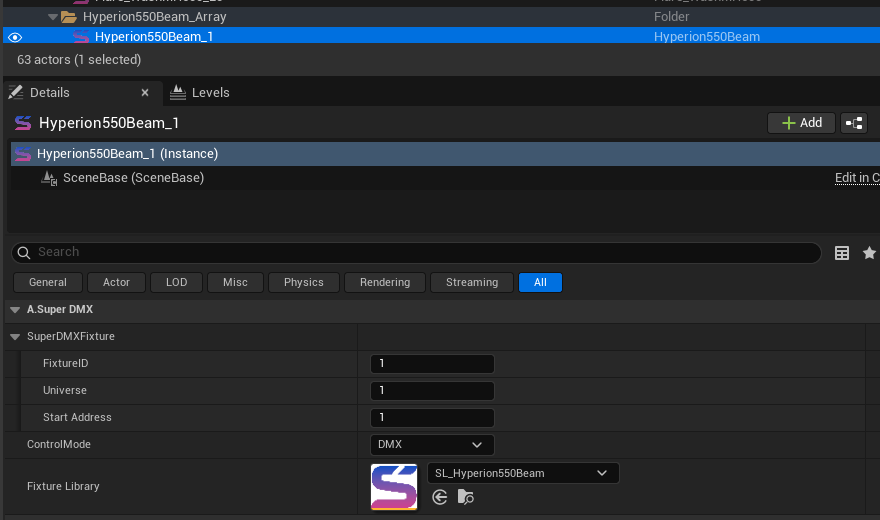This screenshot has width=880, height=520.
Task: Click the Add component button
Action: (801, 123)
